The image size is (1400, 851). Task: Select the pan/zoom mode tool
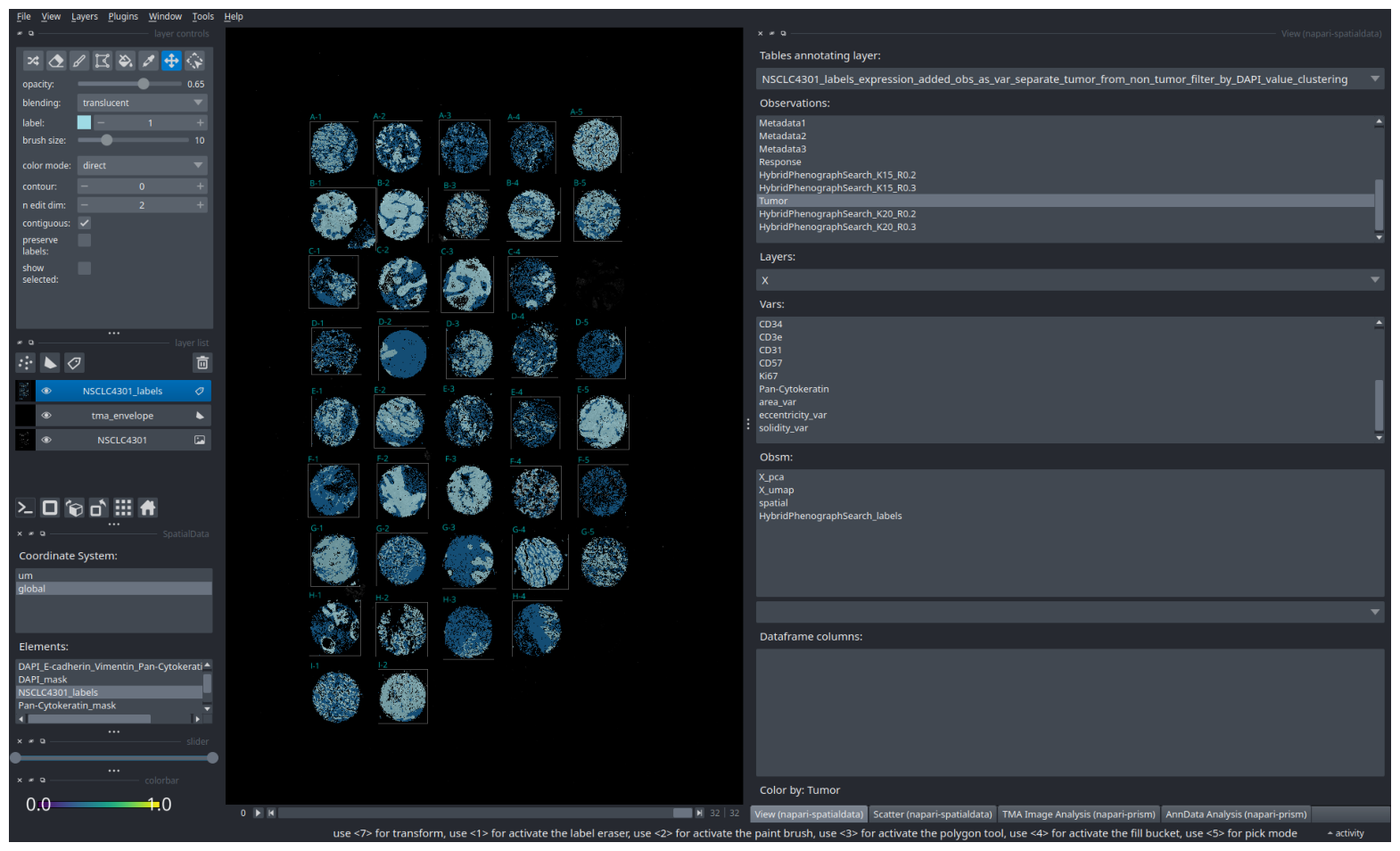point(171,61)
